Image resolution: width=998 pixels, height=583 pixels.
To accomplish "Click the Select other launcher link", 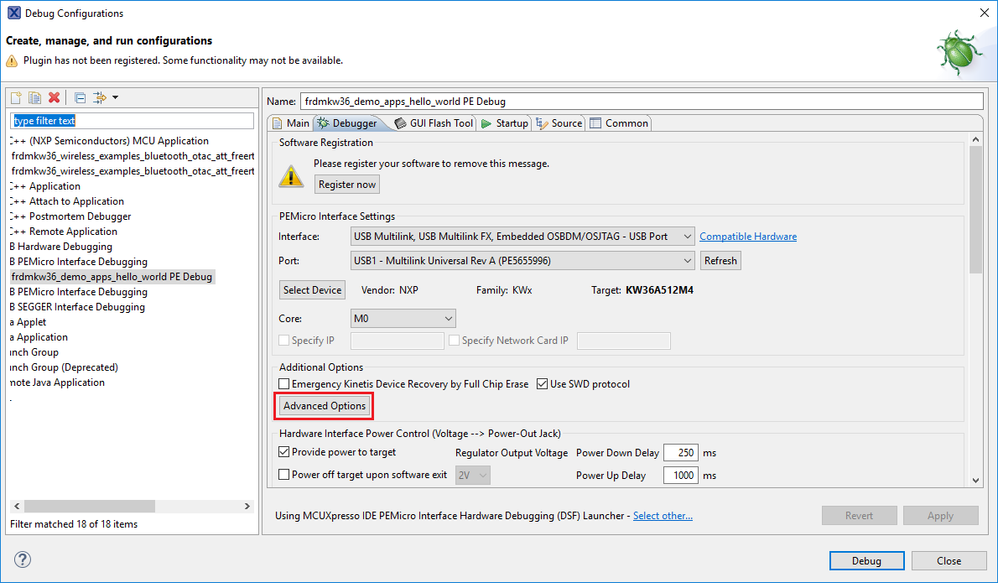I will [663, 516].
